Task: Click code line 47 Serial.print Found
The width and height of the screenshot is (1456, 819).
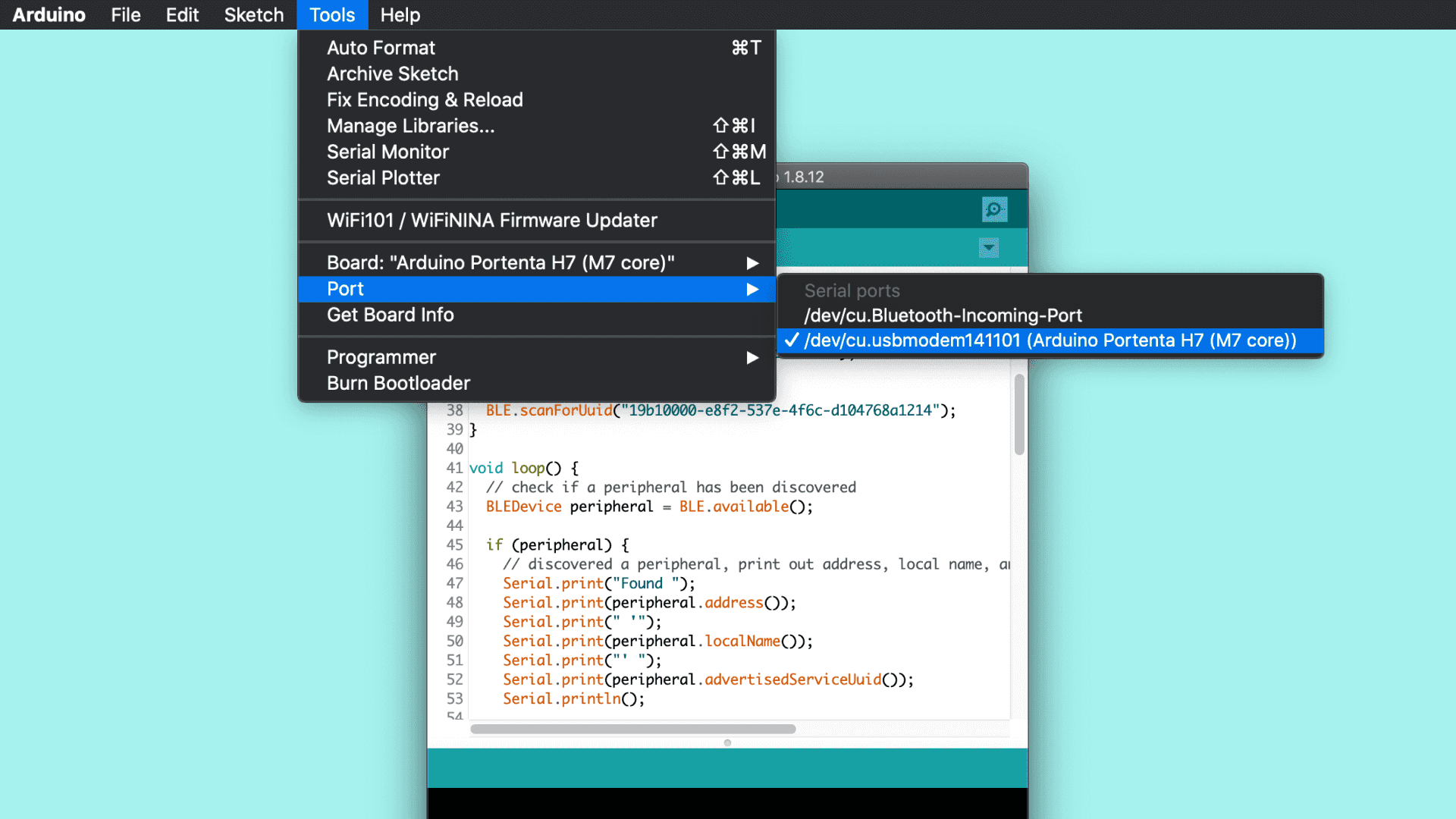Action: click(598, 583)
